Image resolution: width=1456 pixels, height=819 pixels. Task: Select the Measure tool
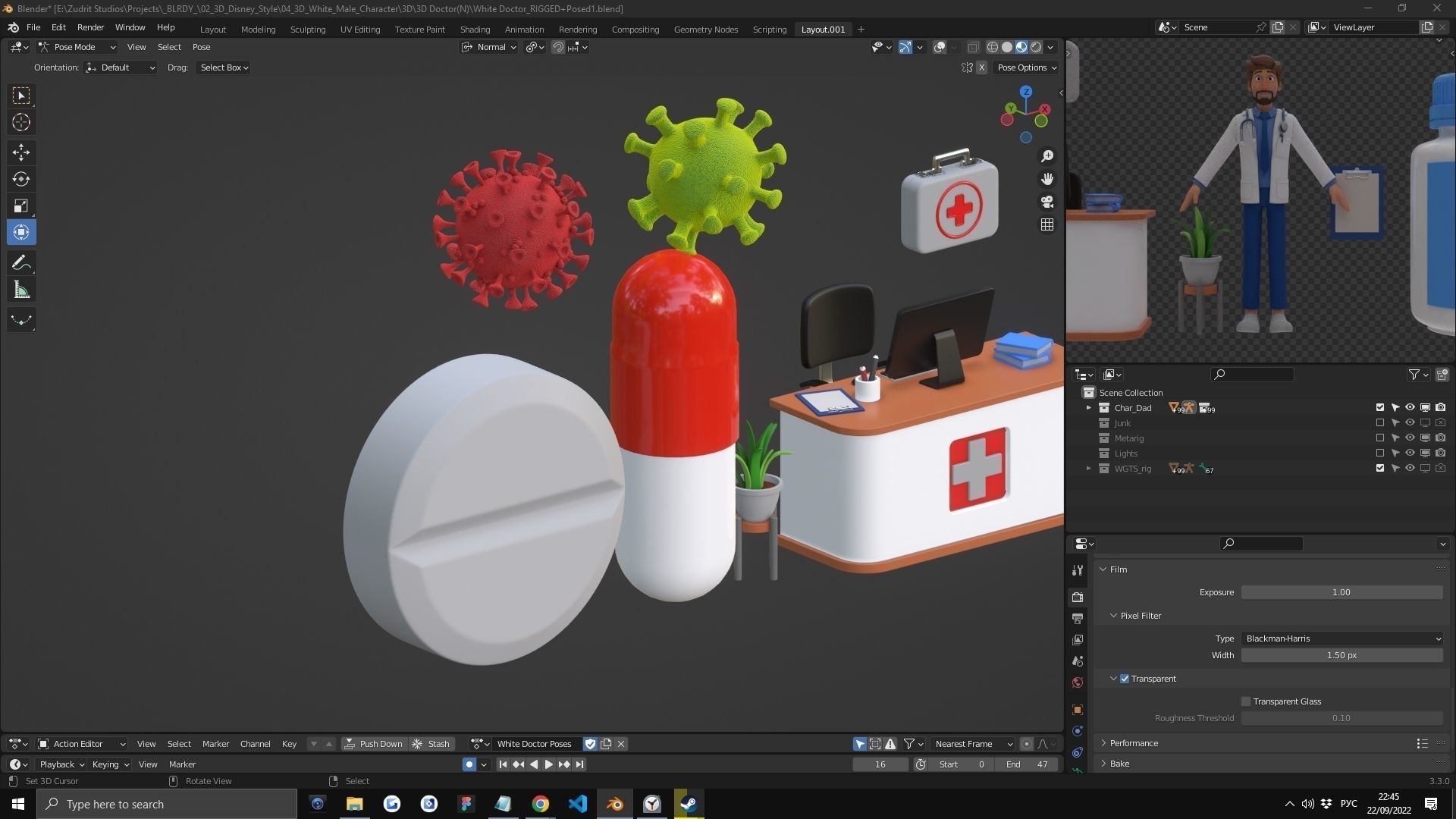pos(21,290)
